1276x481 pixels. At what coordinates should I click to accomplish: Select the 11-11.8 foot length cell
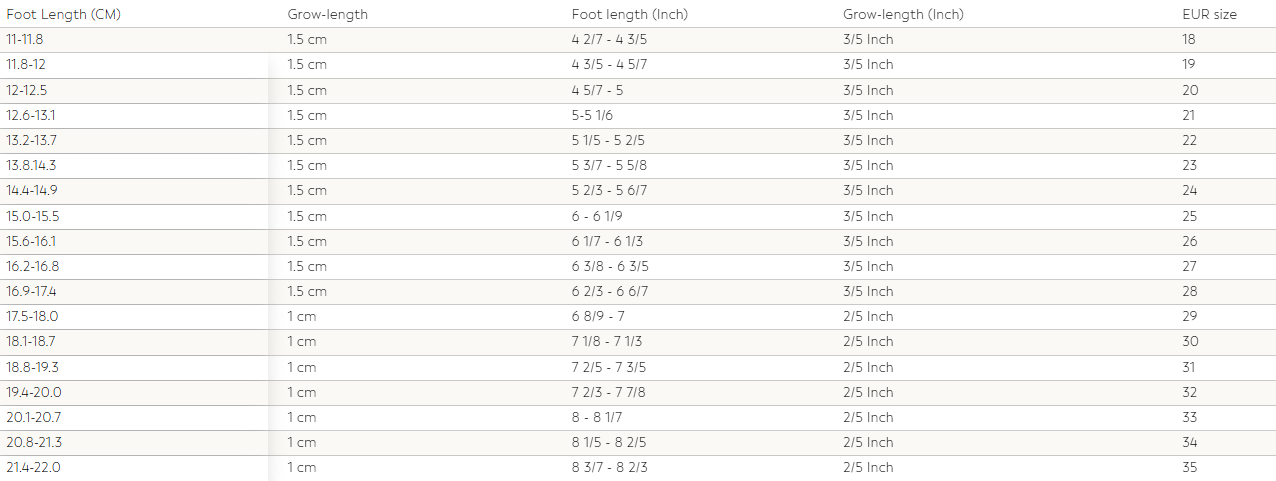(x=25, y=40)
